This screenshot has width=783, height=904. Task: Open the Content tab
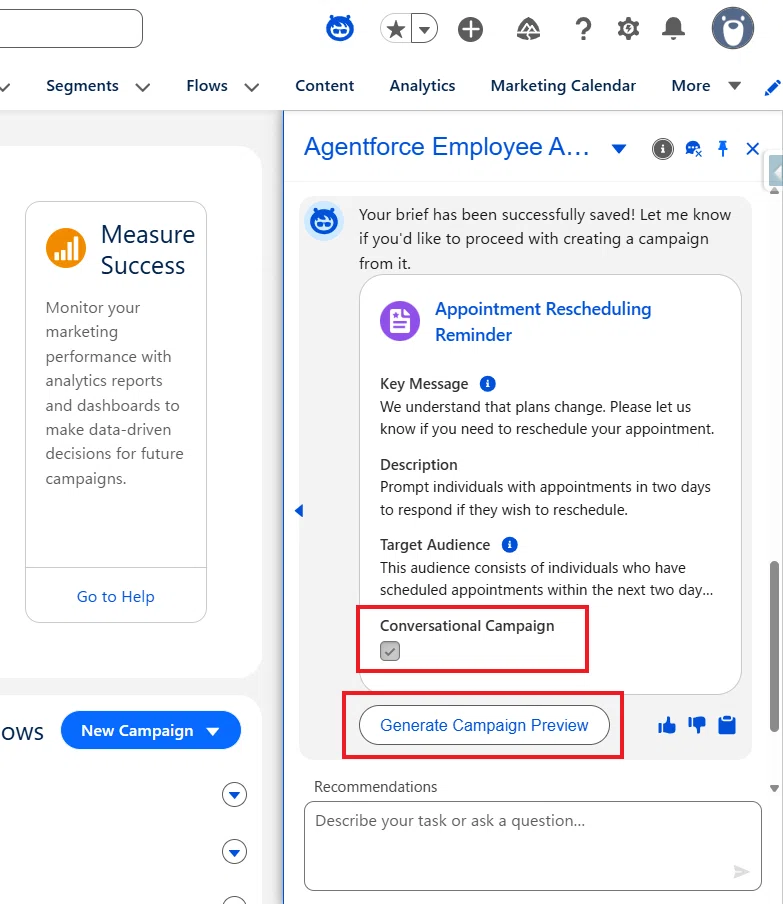point(325,86)
